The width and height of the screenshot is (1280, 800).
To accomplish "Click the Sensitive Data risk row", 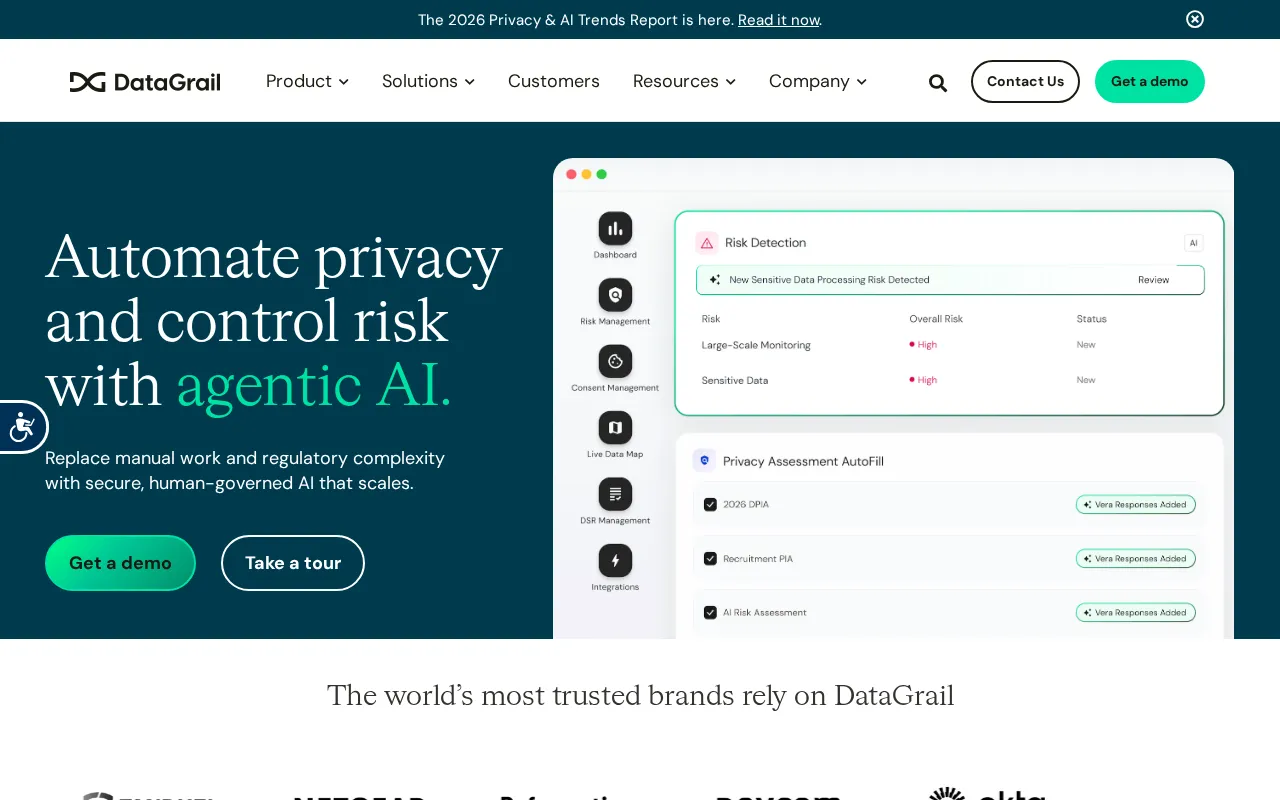I will [x=950, y=380].
